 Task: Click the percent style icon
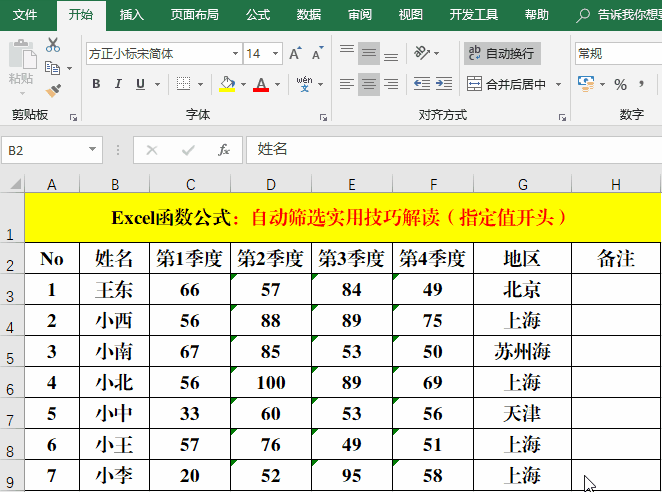[620, 84]
